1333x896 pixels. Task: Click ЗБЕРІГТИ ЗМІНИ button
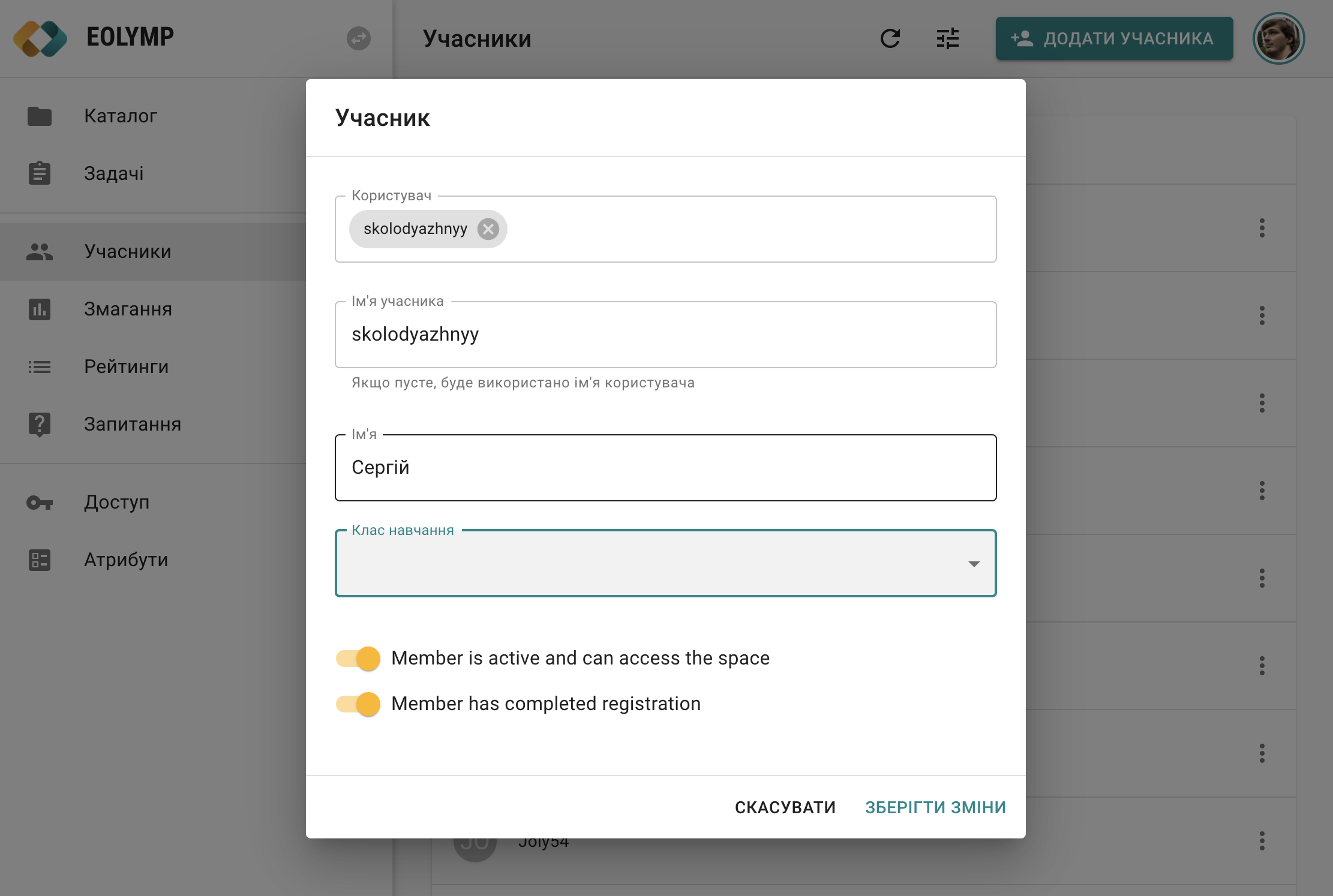(935, 808)
